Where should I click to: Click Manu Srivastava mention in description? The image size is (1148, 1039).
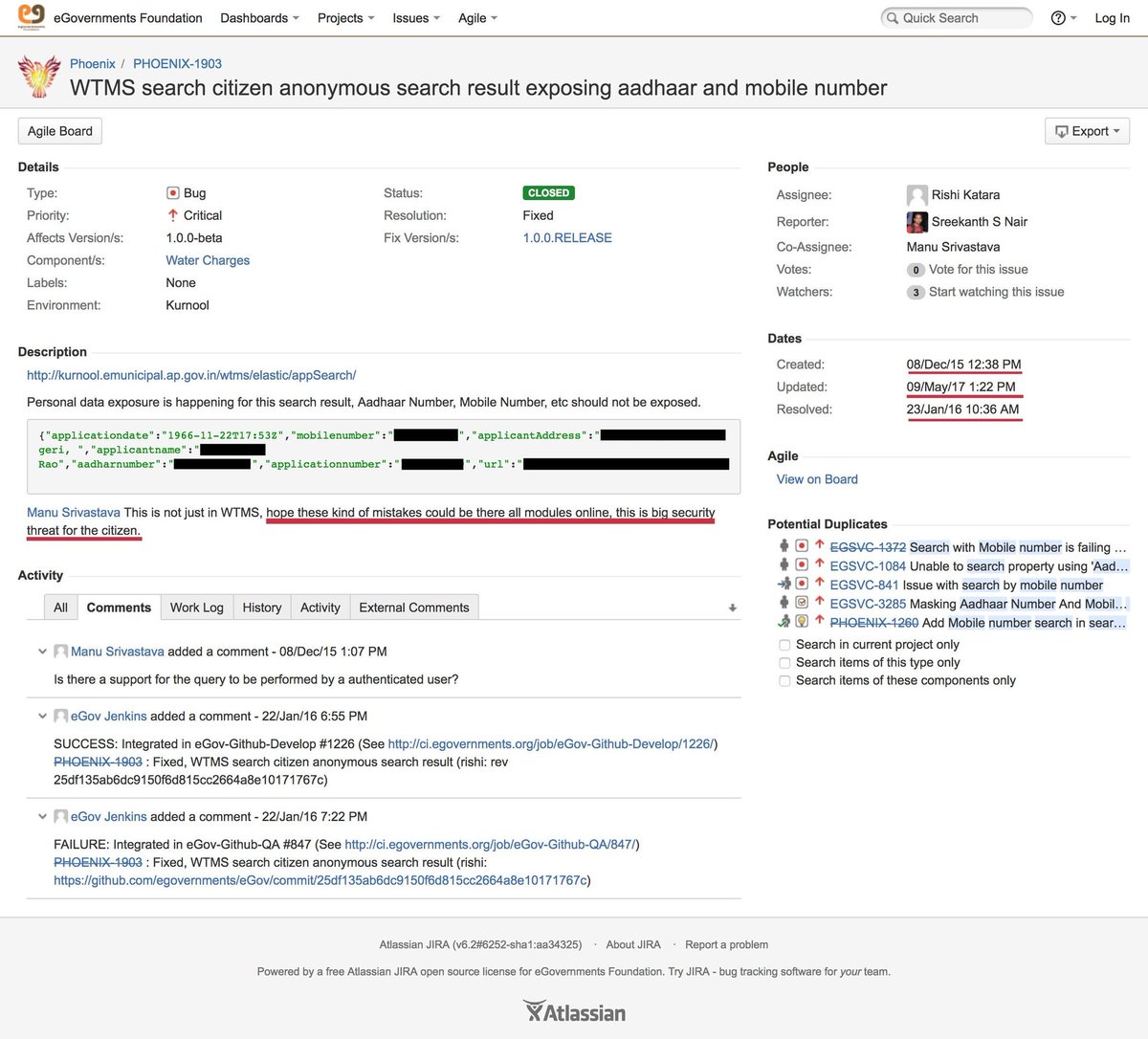(74, 513)
